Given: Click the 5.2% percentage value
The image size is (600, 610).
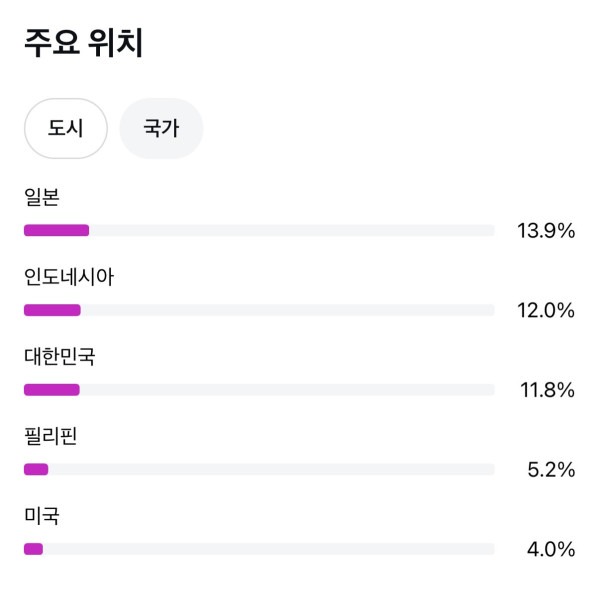Looking at the screenshot, I should [551, 470].
